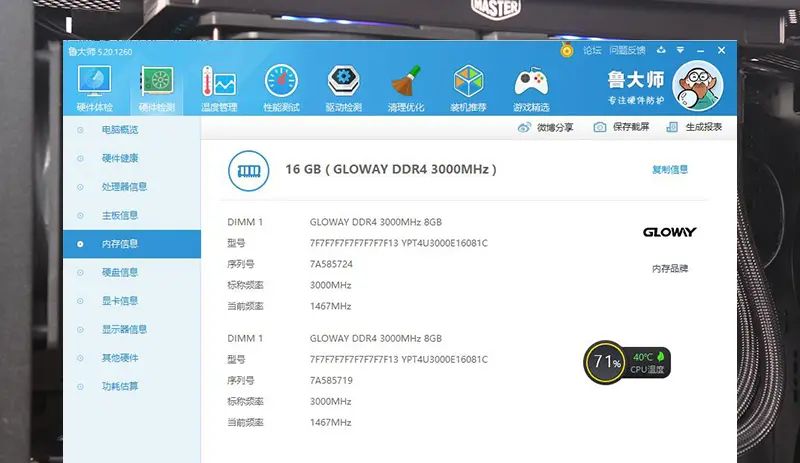The height and width of the screenshot is (463, 800).
Task: Select 内存信息 in the sidebar
Action: point(132,244)
